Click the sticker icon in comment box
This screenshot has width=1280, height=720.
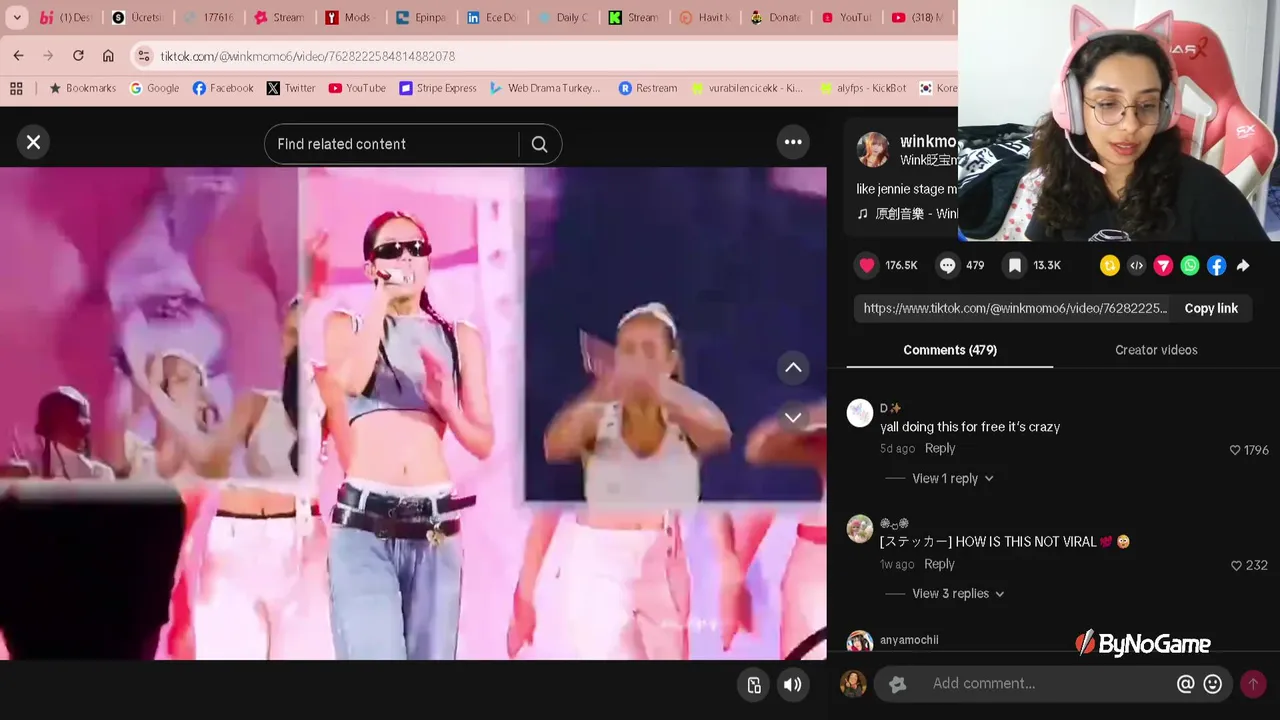click(897, 684)
